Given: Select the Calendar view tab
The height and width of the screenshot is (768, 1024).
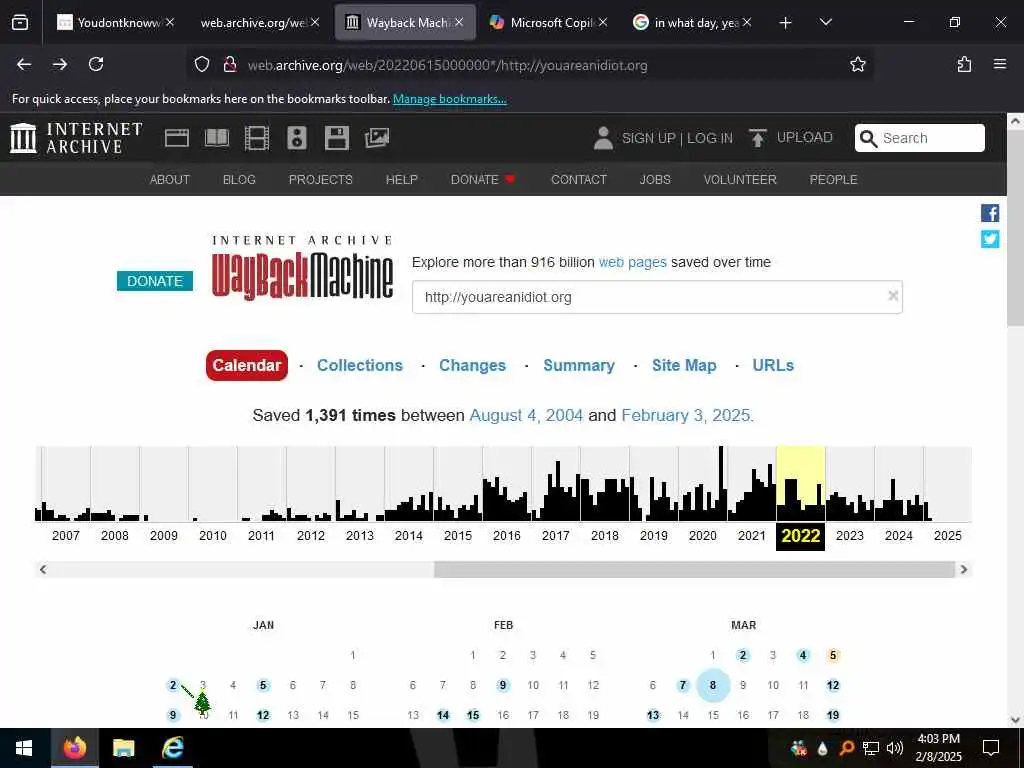Looking at the screenshot, I should pos(247,365).
